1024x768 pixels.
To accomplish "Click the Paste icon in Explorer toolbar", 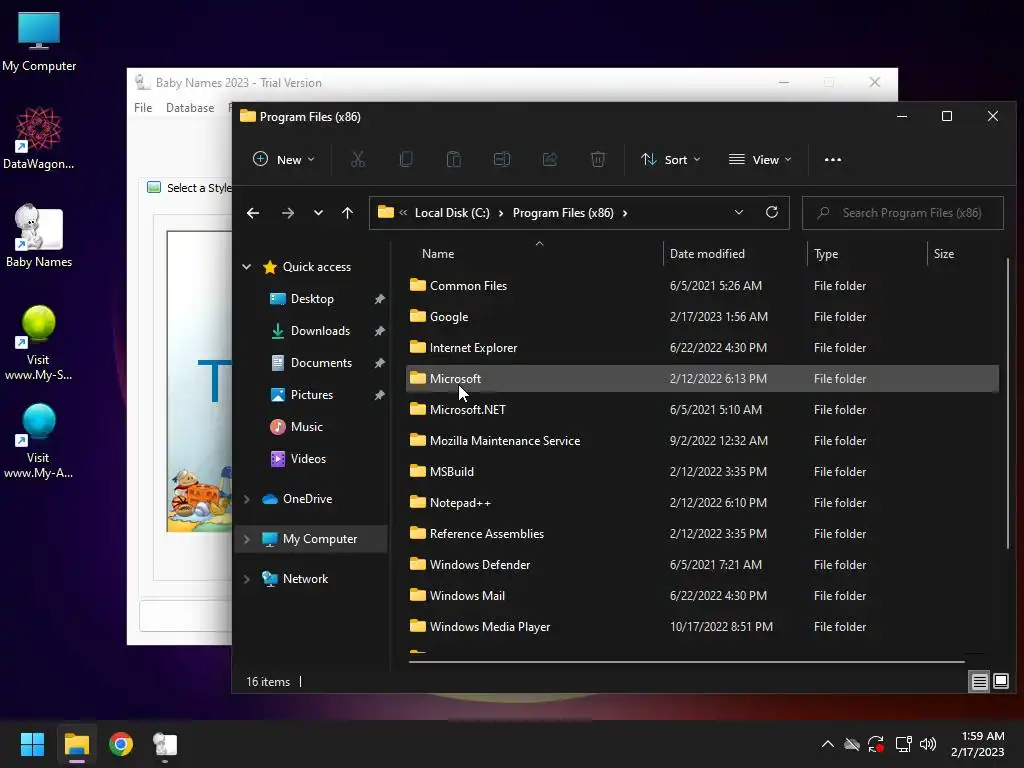I will click(x=454, y=159).
